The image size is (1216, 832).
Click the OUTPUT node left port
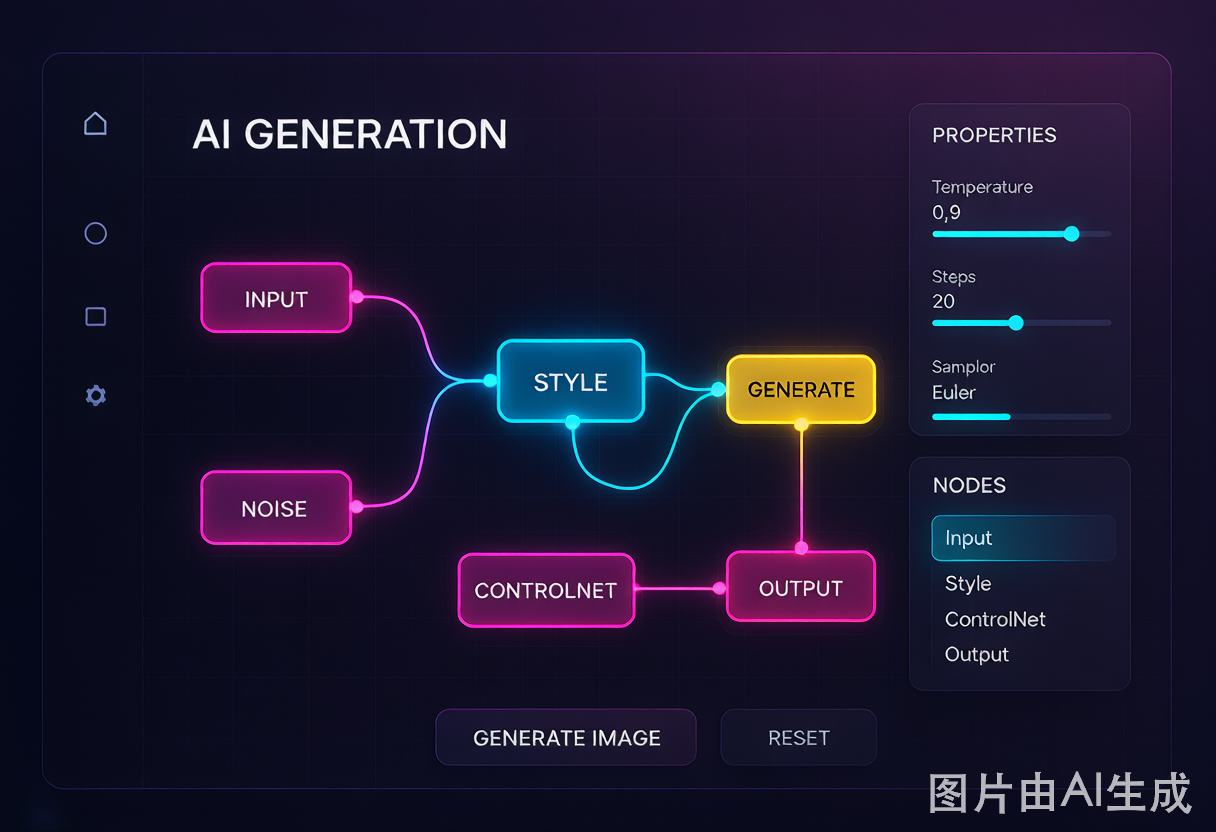point(719,588)
